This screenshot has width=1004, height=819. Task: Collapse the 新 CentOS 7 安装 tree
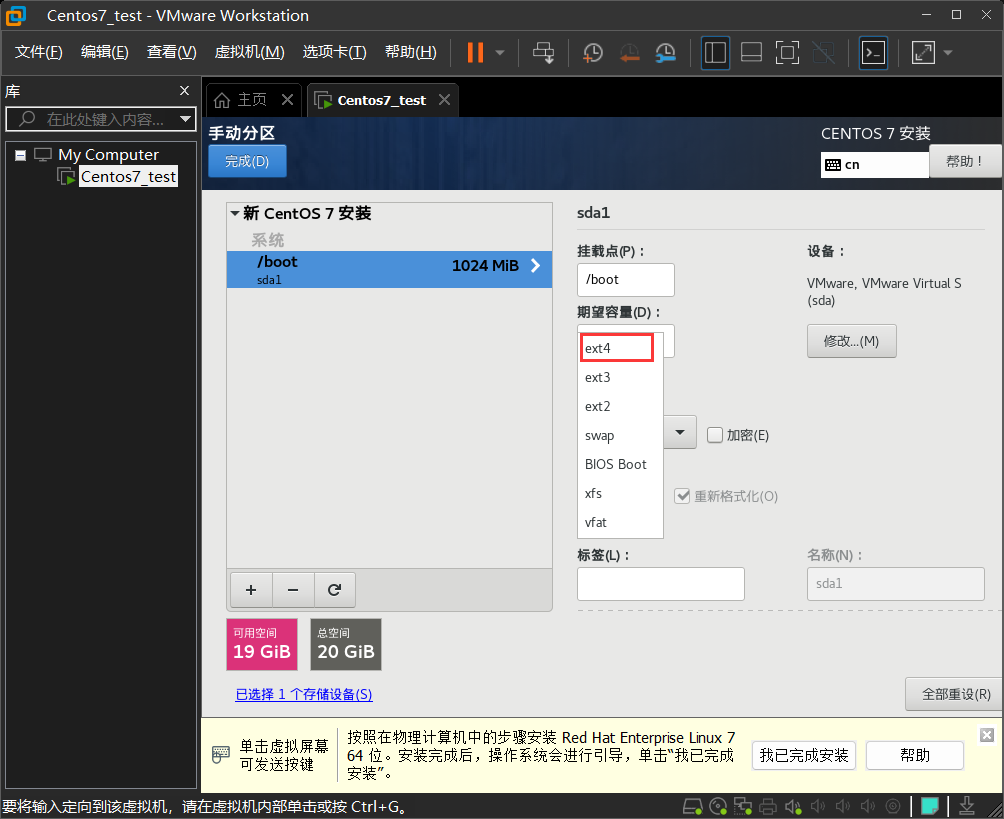pyautogui.click(x=235, y=213)
